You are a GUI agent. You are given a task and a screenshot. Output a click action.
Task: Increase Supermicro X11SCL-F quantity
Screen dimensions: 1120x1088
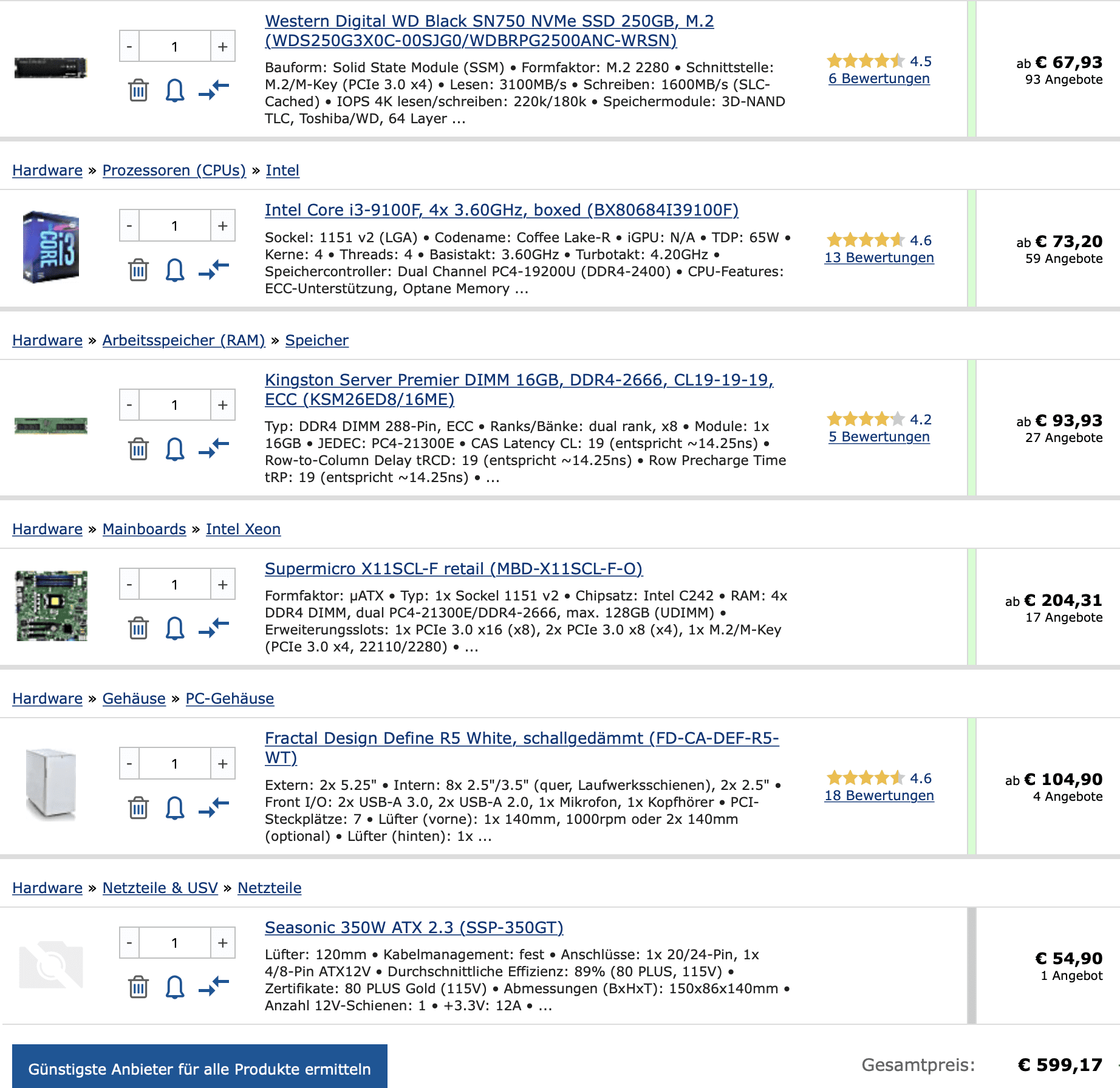click(x=223, y=584)
